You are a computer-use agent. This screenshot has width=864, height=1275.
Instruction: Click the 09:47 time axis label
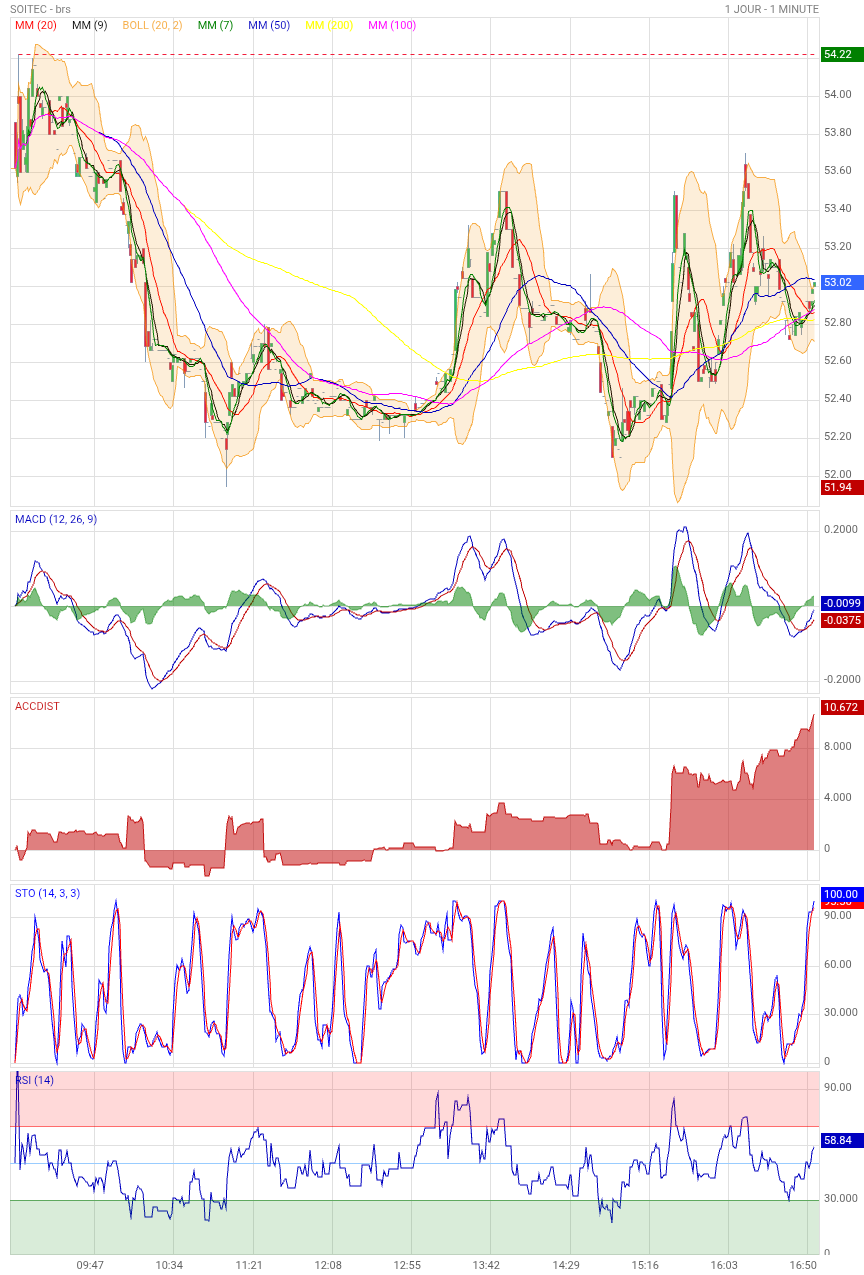click(x=90, y=1265)
